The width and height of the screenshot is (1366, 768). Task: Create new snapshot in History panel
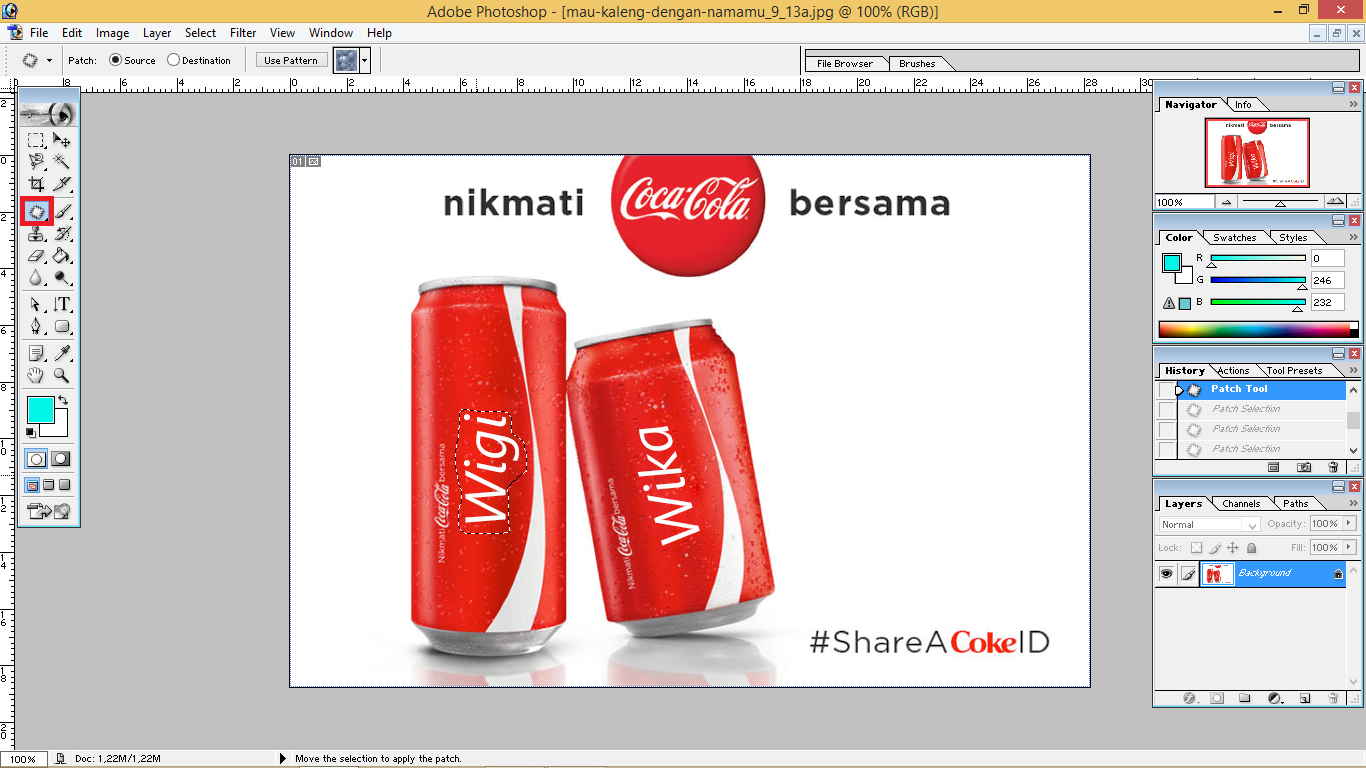(1304, 467)
